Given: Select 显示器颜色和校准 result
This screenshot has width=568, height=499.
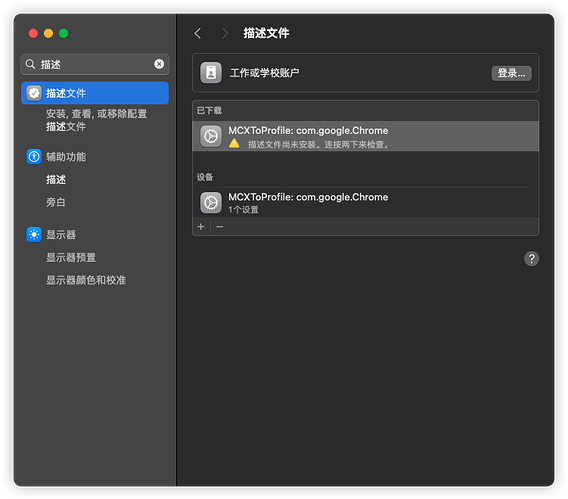Looking at the screenshot, I should (x=86, y=280).
